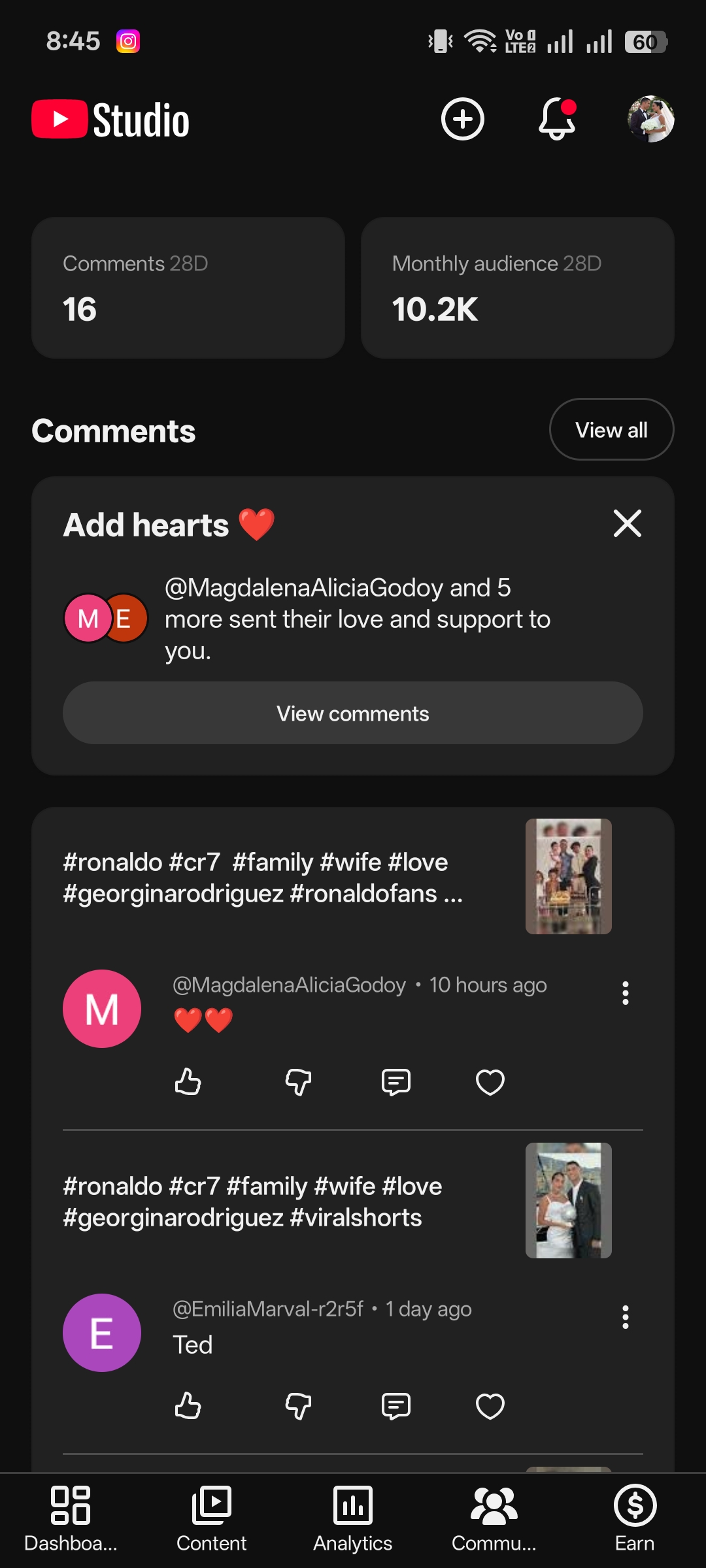Dismiss the Add hearts card
Image resolution: width=706 pixels, height=1568 pixels.
[628, 523]
